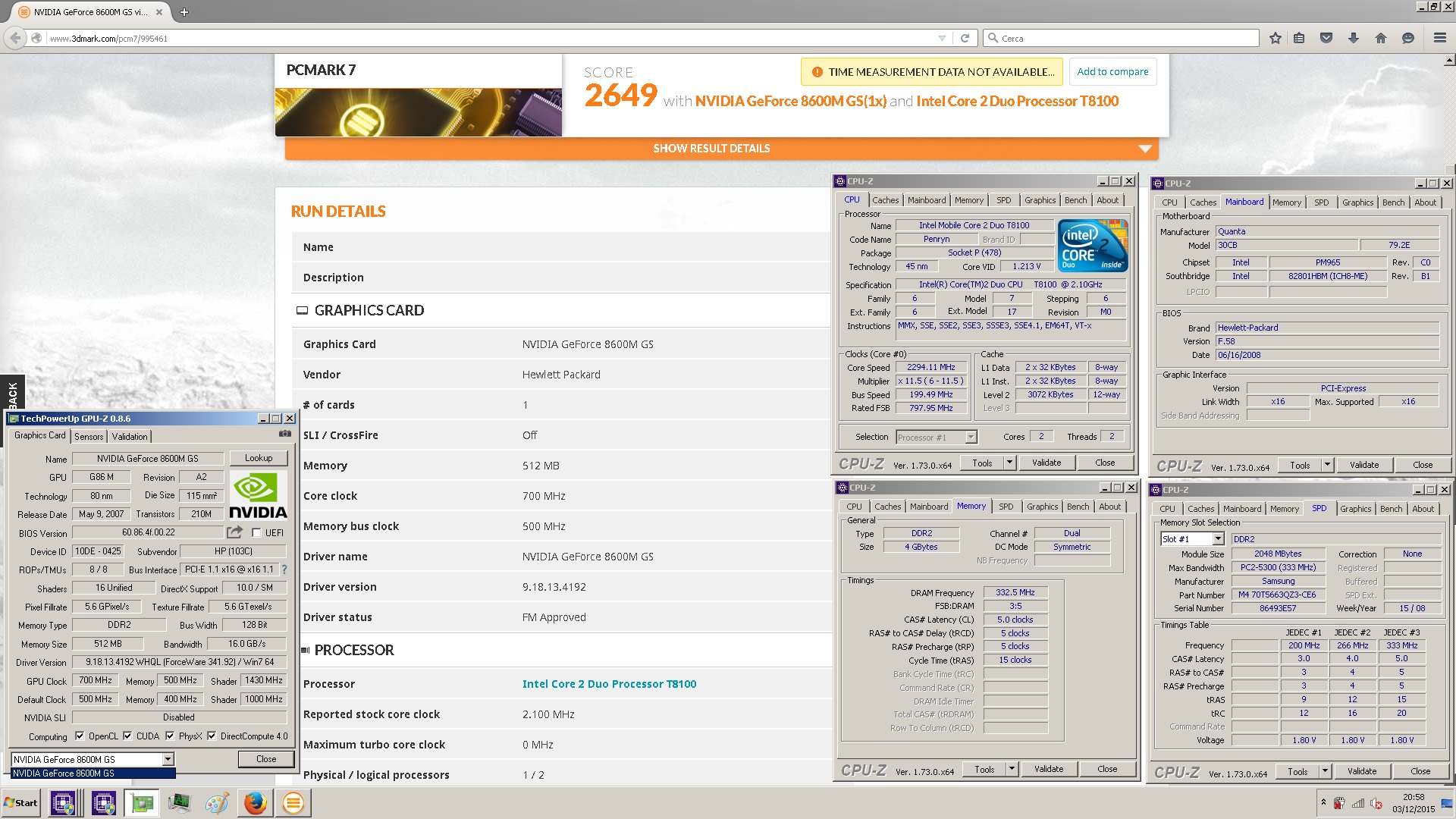1456x819 pixels.
Task: Open a new browser tab with the plus
Action: pyautogui.click(x=184, y=12)
